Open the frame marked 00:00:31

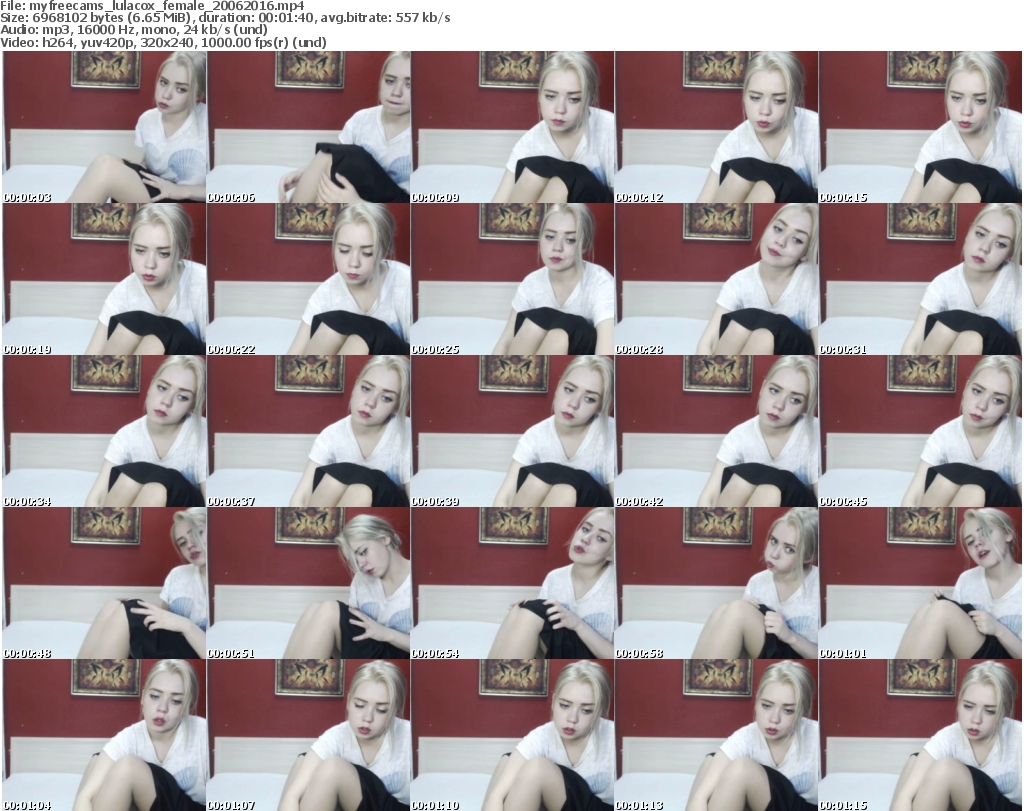920,279
